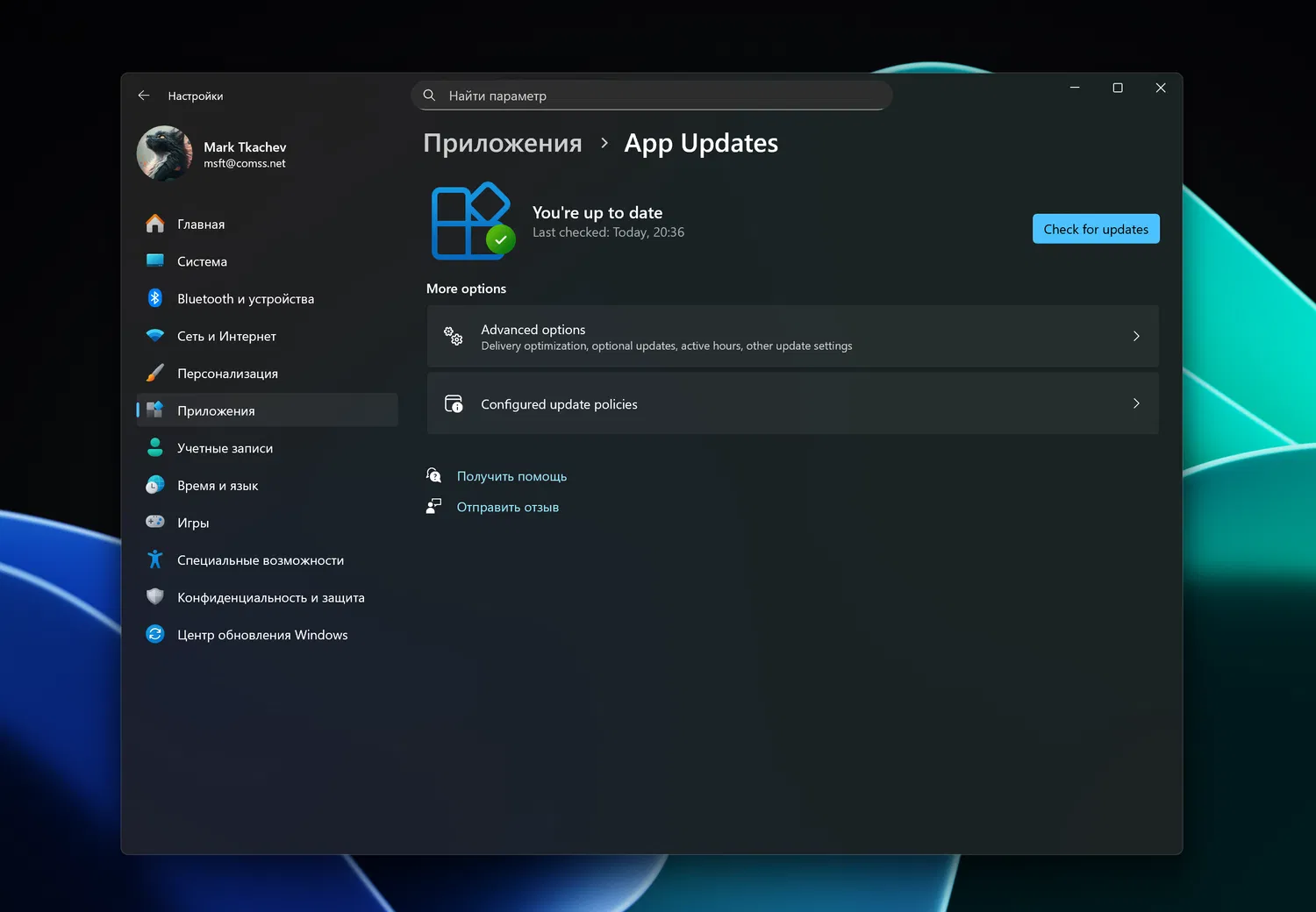Go back to Приложения via breadcrumb
The width and height of the screenshot is (1316, 912).
pyautogui.click(x=503, y=143)
